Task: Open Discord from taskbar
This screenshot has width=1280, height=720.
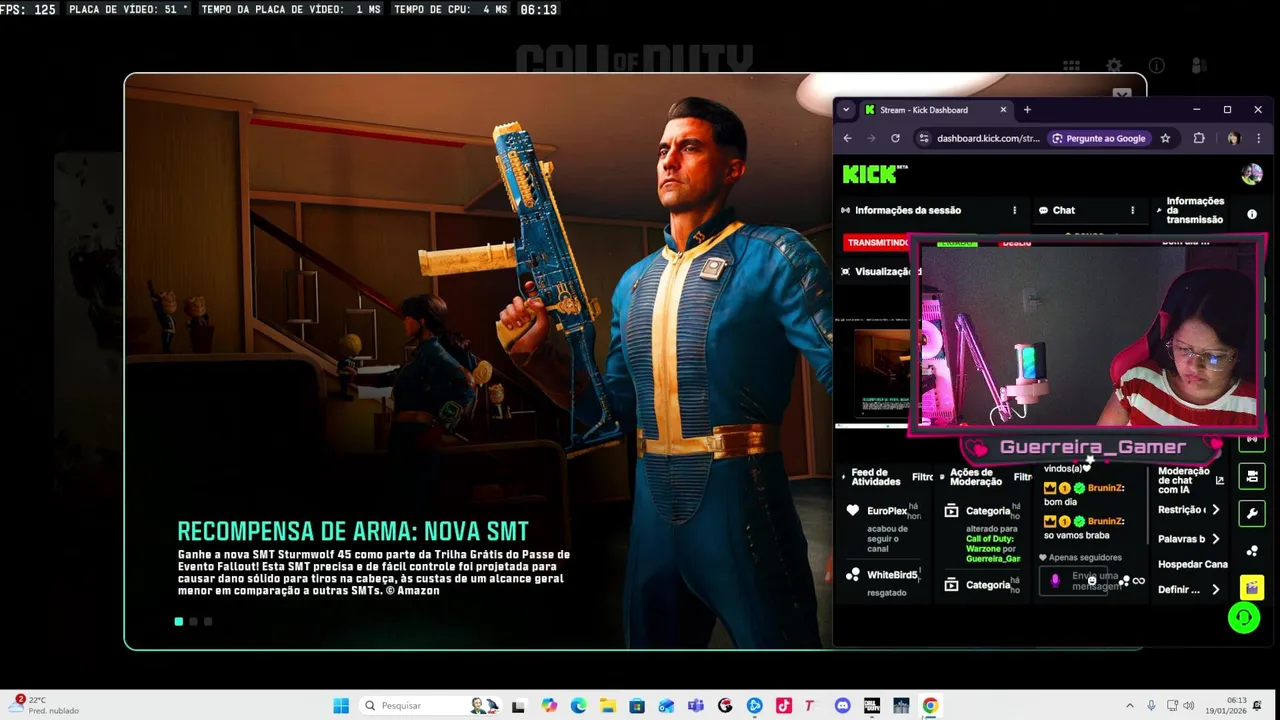Action: (842, 706)
